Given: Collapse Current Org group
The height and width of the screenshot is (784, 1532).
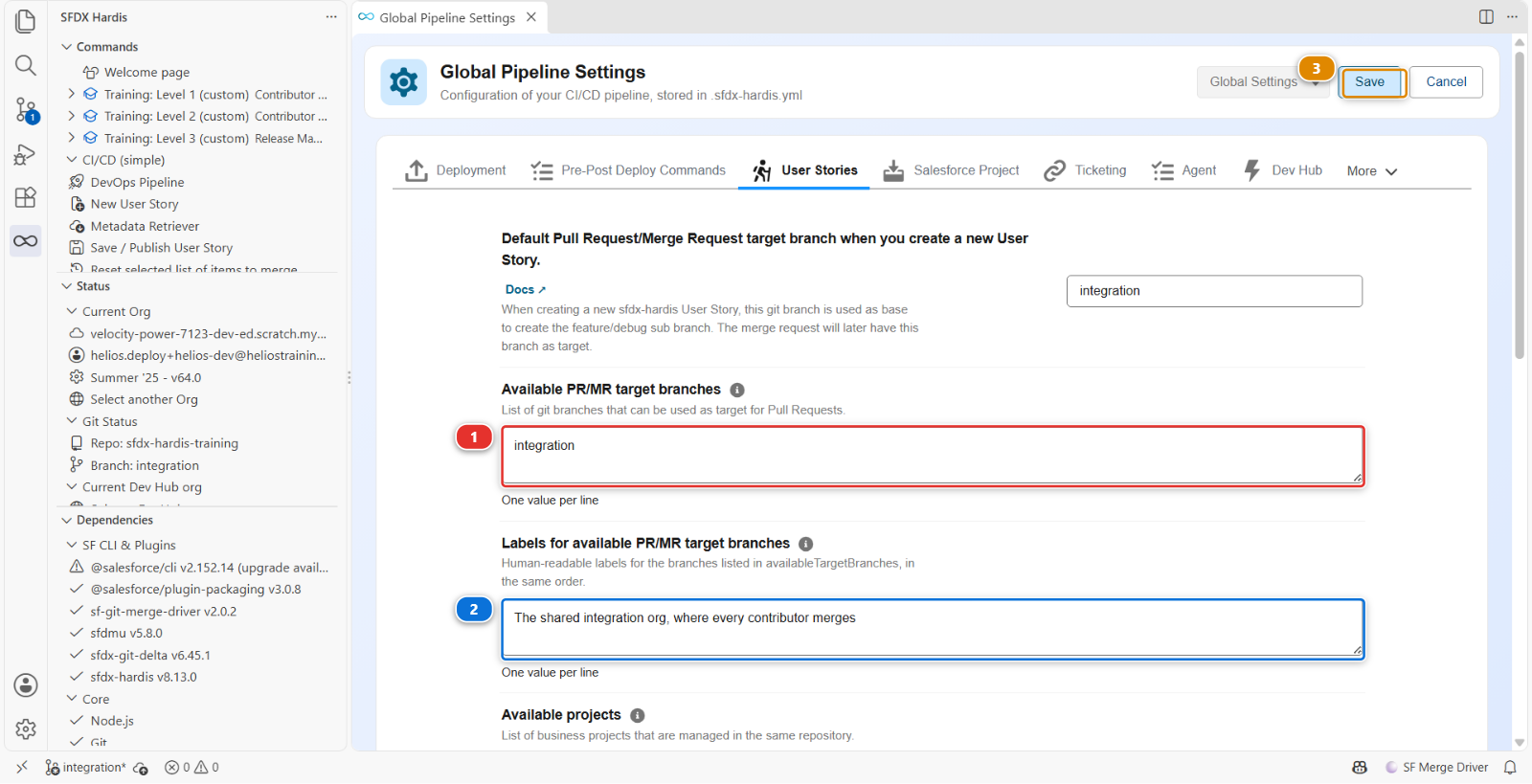Looking at the screenshot, I should pyautogui.click(x=72, y=311).
